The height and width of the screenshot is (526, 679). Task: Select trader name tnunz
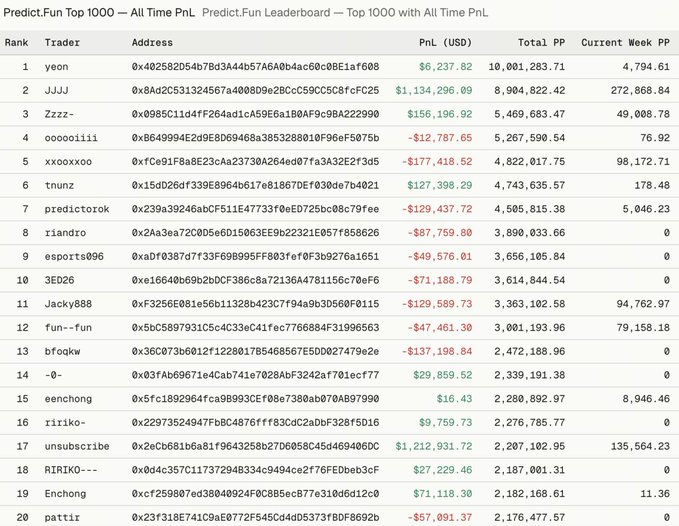coord(59,185)
